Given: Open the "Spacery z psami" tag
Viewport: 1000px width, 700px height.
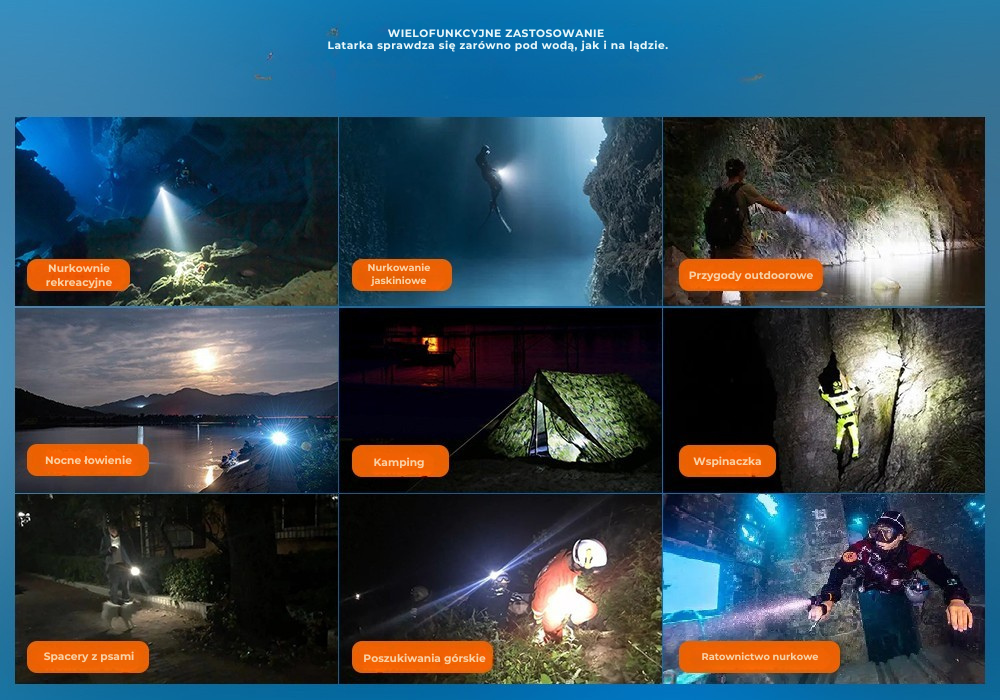Looking at the screenshot, I should click(82, 657).
